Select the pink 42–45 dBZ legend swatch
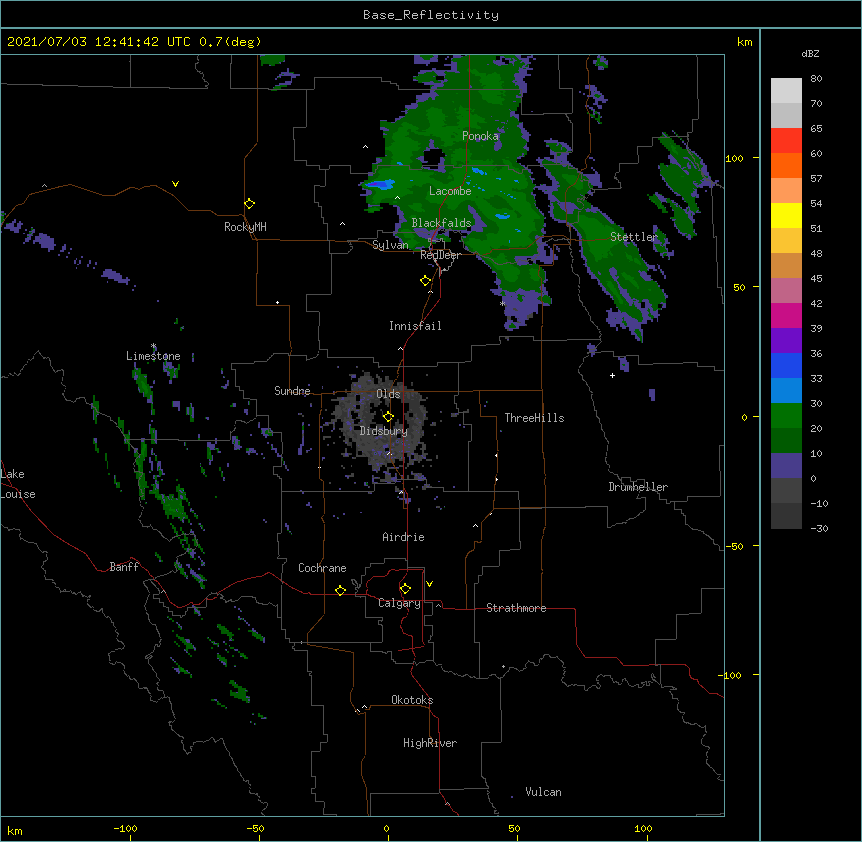862x842 pixels. [x=786, y=291]
